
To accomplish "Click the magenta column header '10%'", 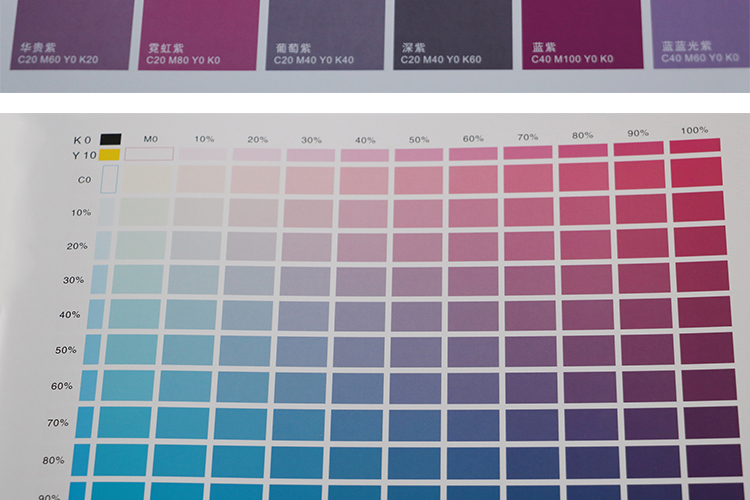I will coord(204,139).
